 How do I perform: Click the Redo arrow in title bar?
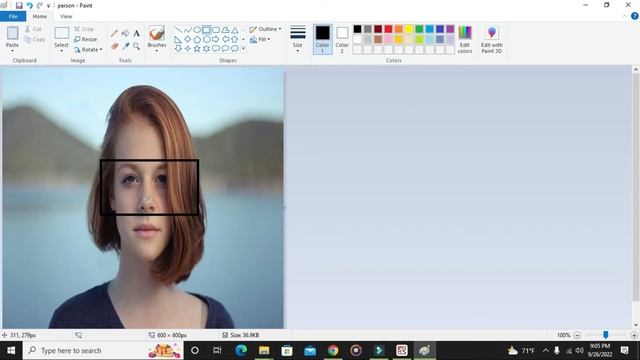tap(40, 5)
